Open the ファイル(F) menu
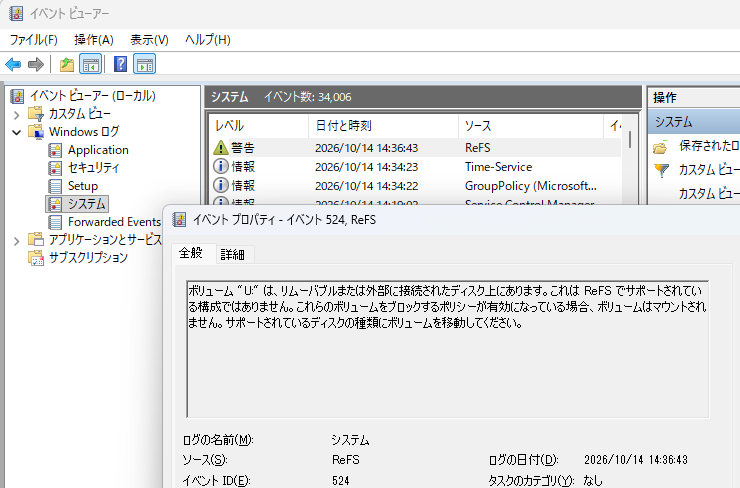Screen dimensions: 740x488 pos(34,40)
